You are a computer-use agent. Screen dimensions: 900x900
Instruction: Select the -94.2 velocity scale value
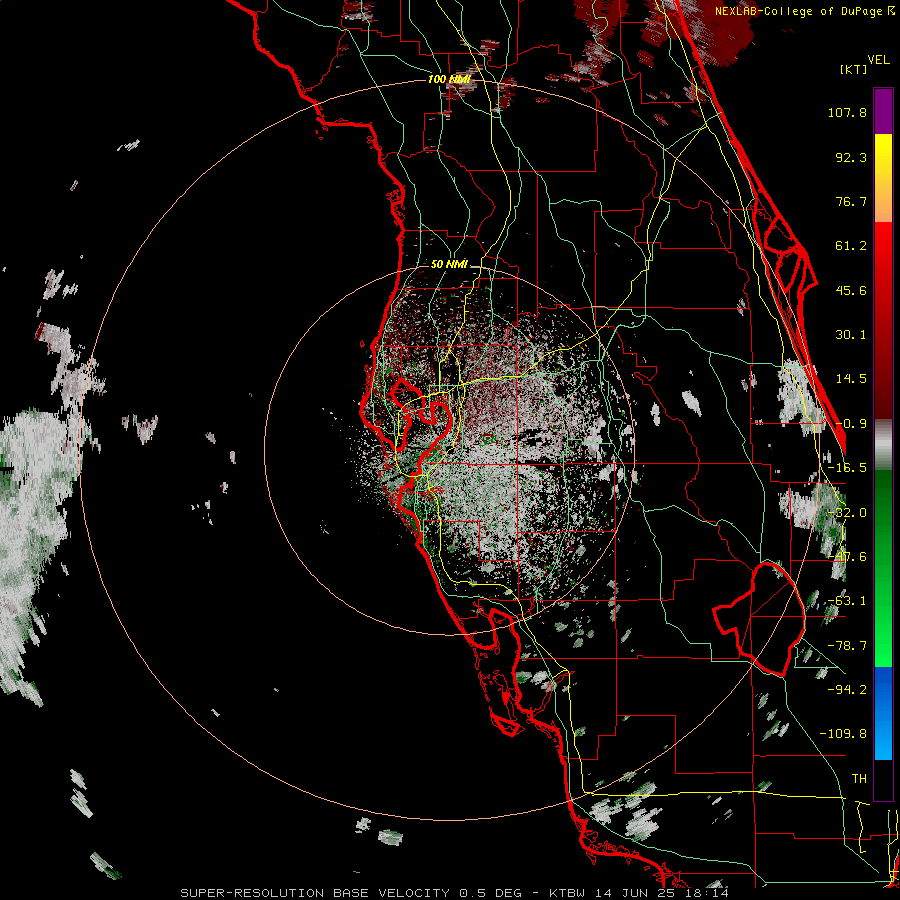[847, 689]
